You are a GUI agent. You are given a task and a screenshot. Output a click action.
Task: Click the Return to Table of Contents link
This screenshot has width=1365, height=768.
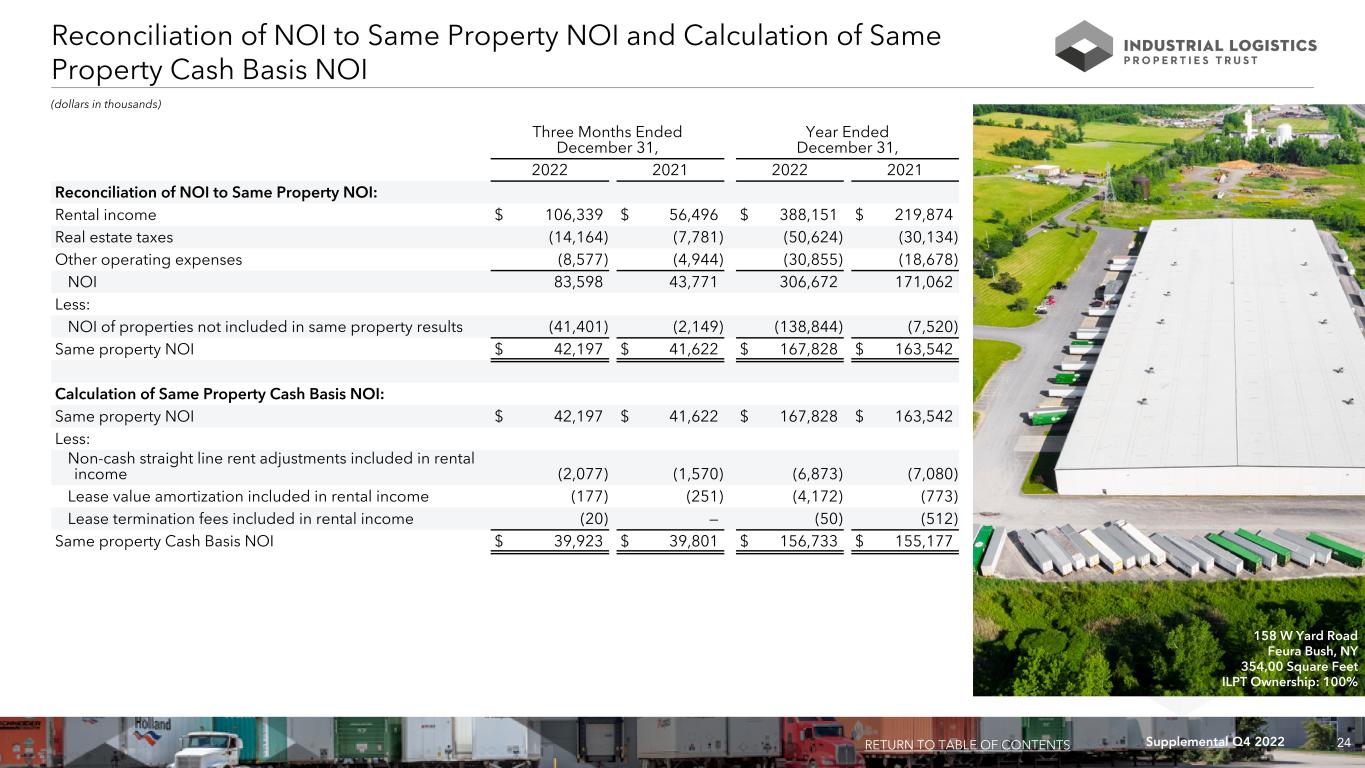(967, 745)
